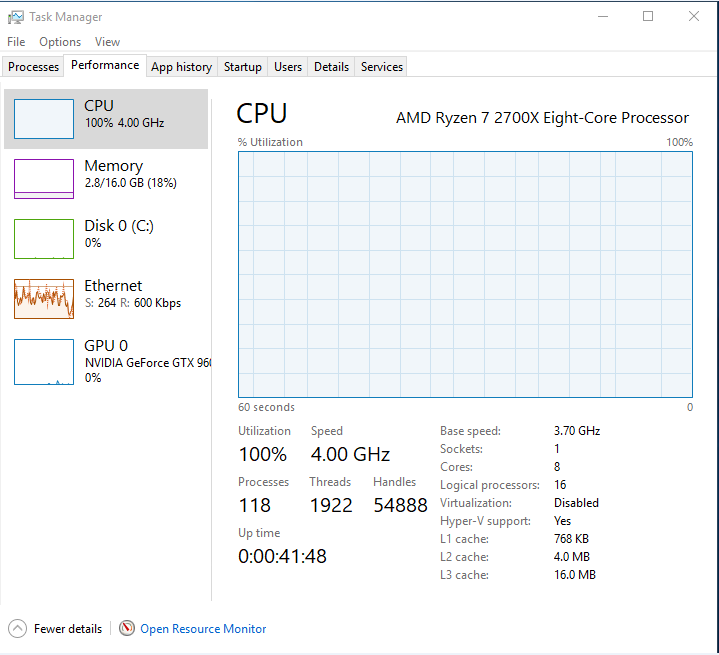Switch to the App history tab
The height and width of the screenshot is (655, 719).
[181, 67]
